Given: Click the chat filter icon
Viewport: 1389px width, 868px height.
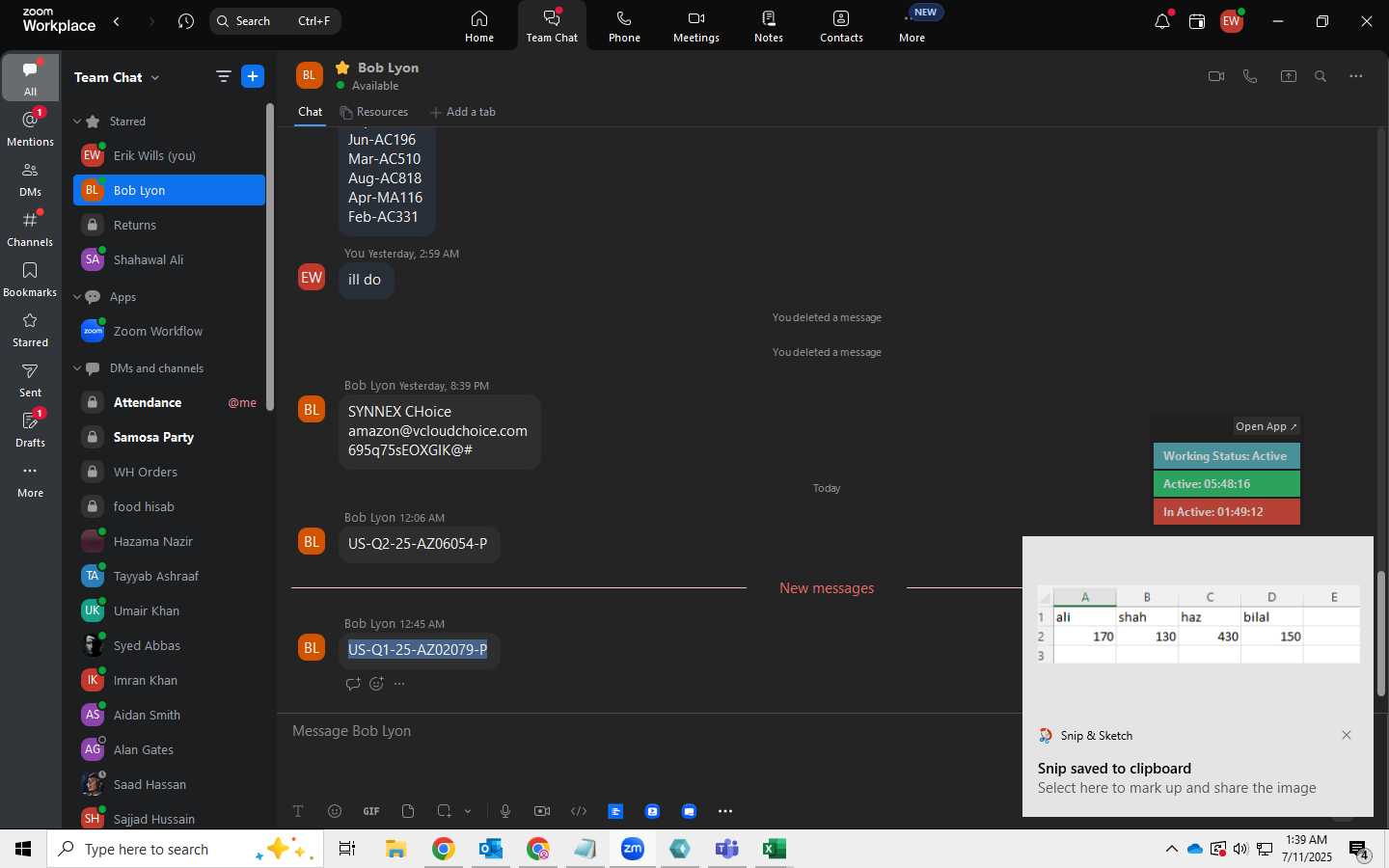Looking at the screenshot, I should click(223, 77).
